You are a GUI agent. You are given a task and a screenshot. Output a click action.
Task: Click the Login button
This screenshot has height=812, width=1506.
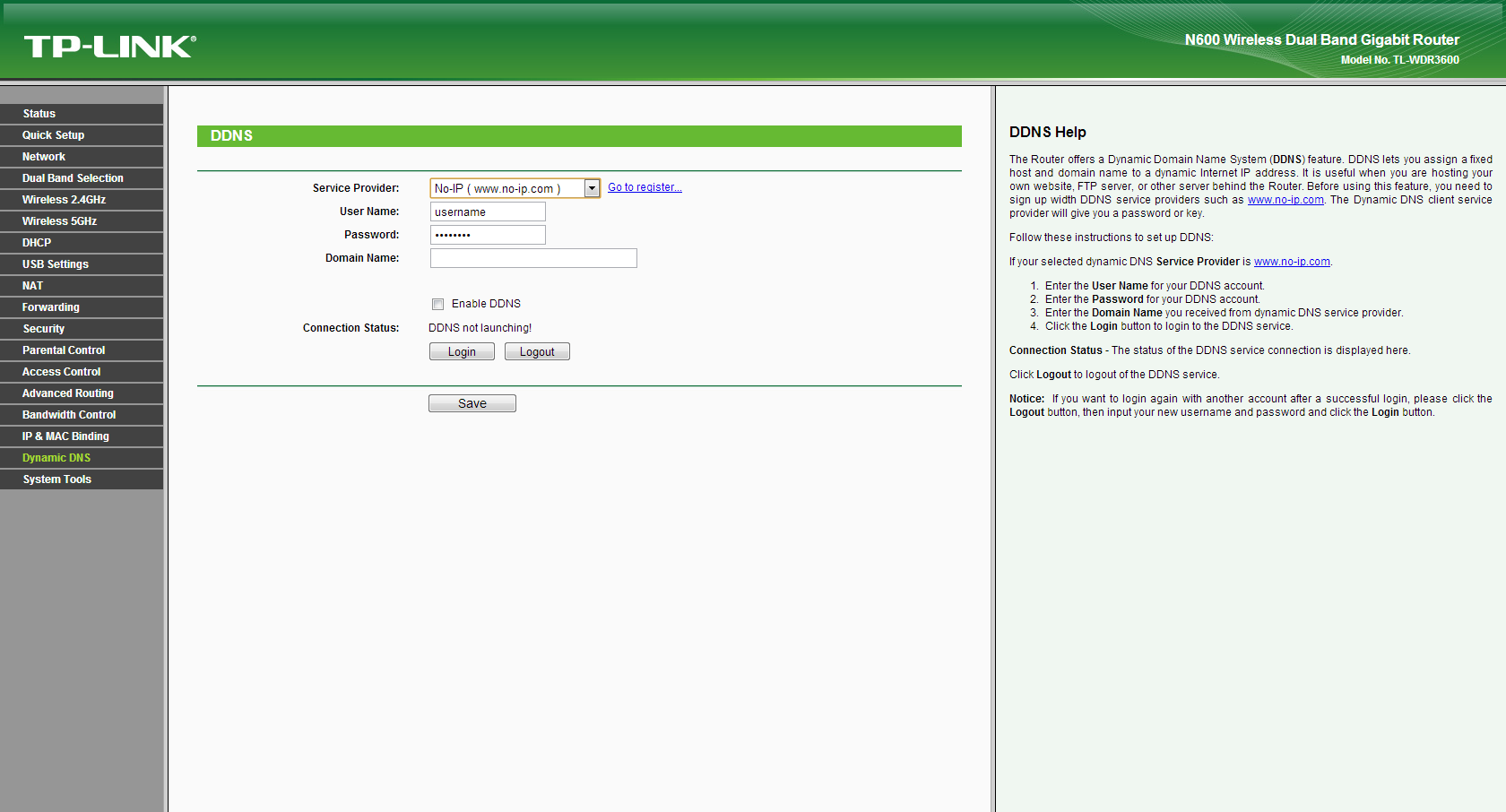pyautogui.click(x=462, y=351)
